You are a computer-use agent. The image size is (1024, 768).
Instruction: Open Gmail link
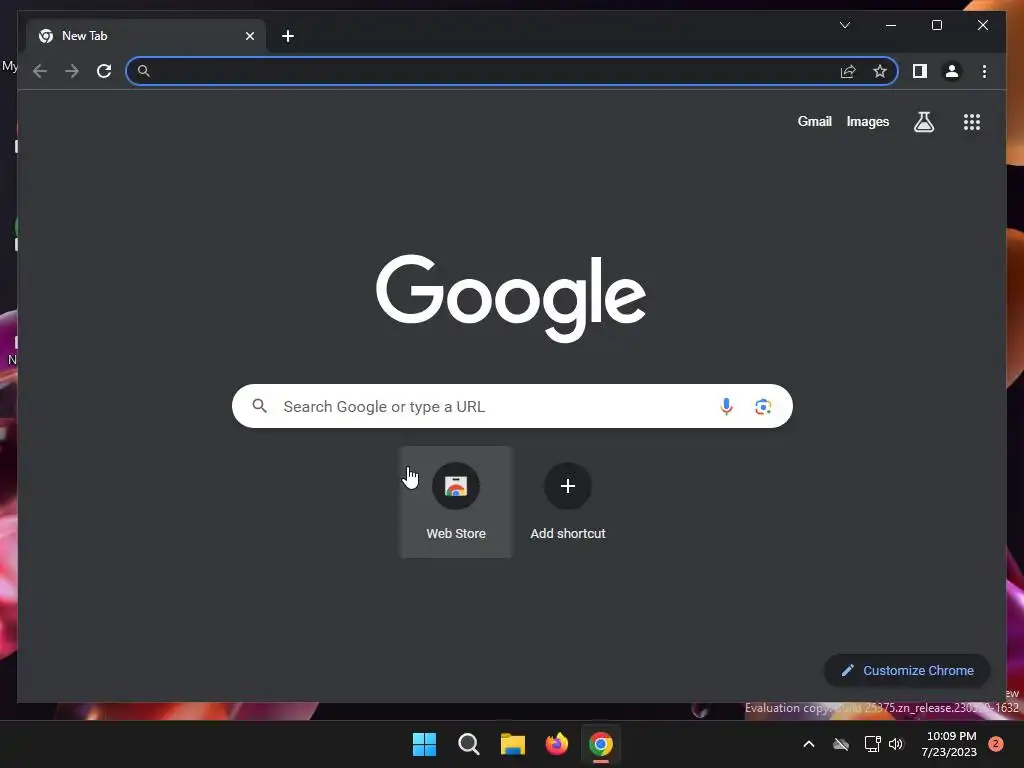click(x=814, y=121)
